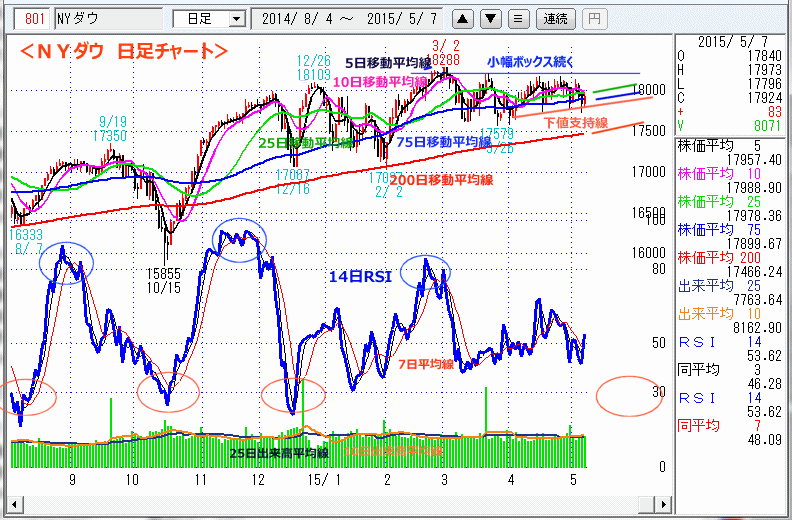Click the close value 17924
Screen dimensions: 792x520
coord(765,98)
